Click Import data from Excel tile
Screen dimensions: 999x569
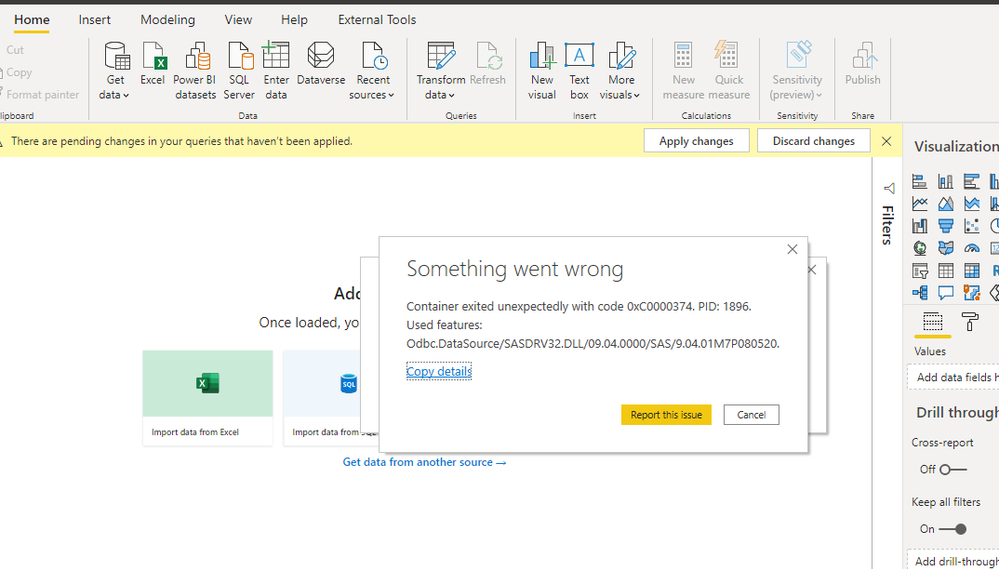point(207,397)
